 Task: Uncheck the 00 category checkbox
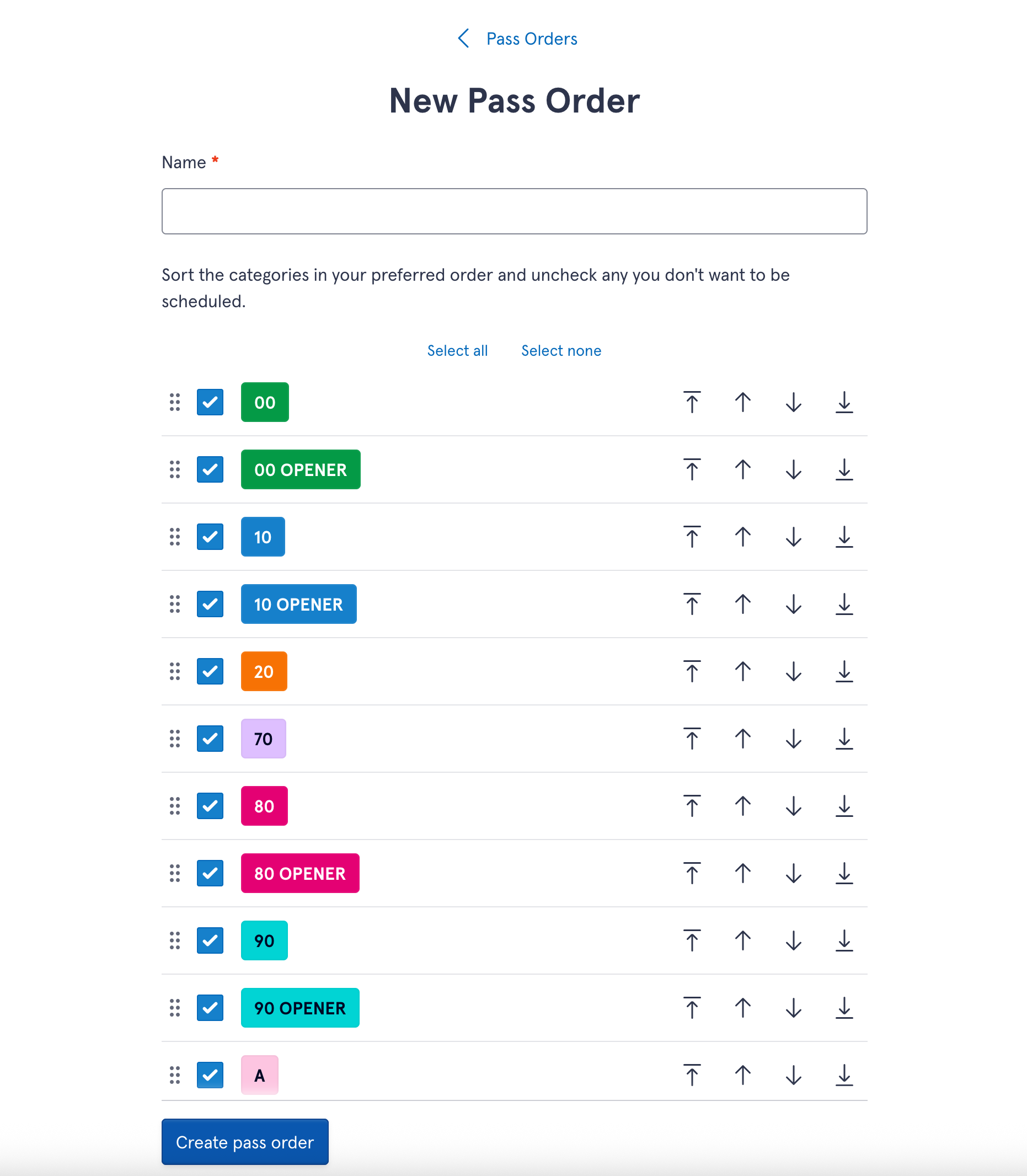(x=210, y=402)
